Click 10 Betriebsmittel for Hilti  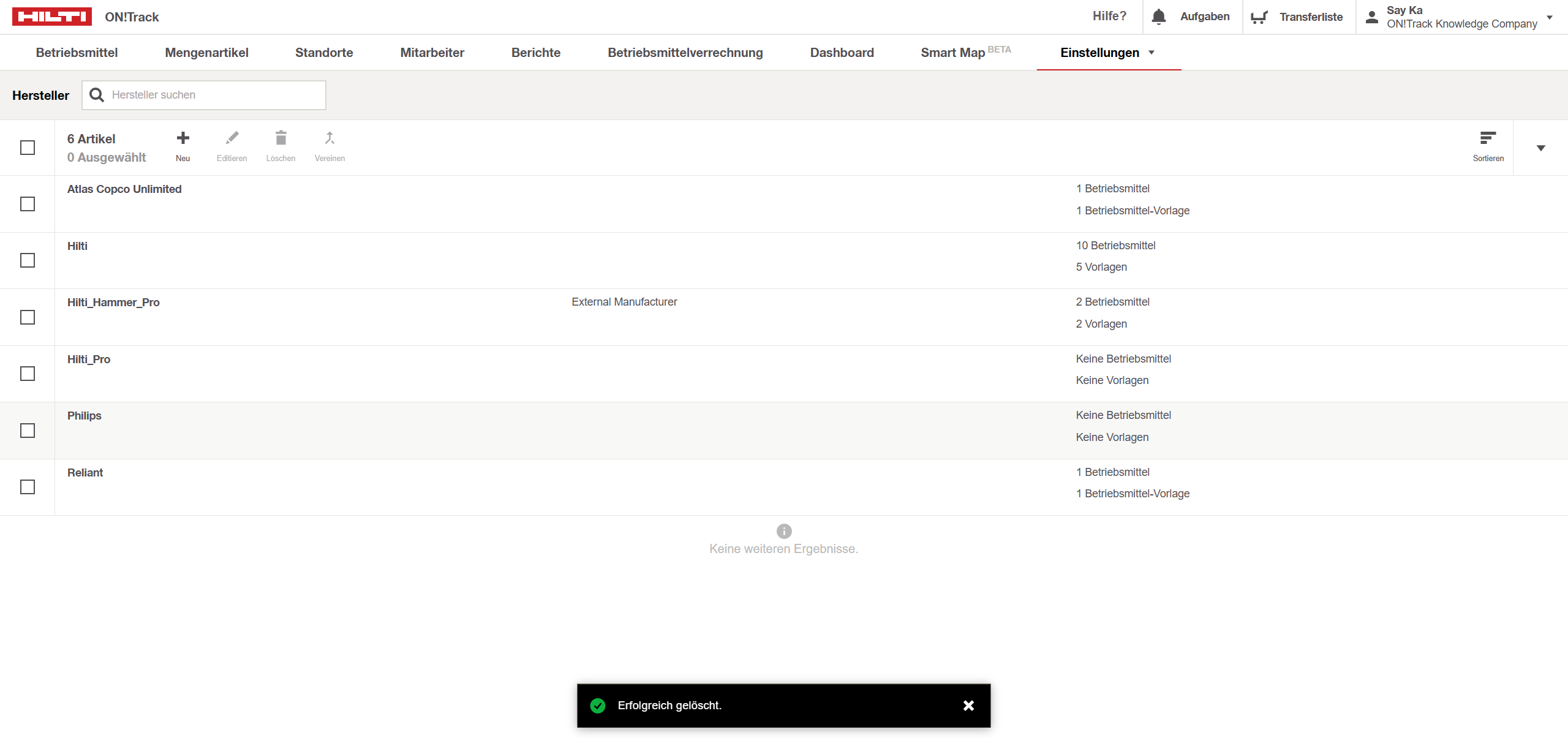click(1115, 246)
